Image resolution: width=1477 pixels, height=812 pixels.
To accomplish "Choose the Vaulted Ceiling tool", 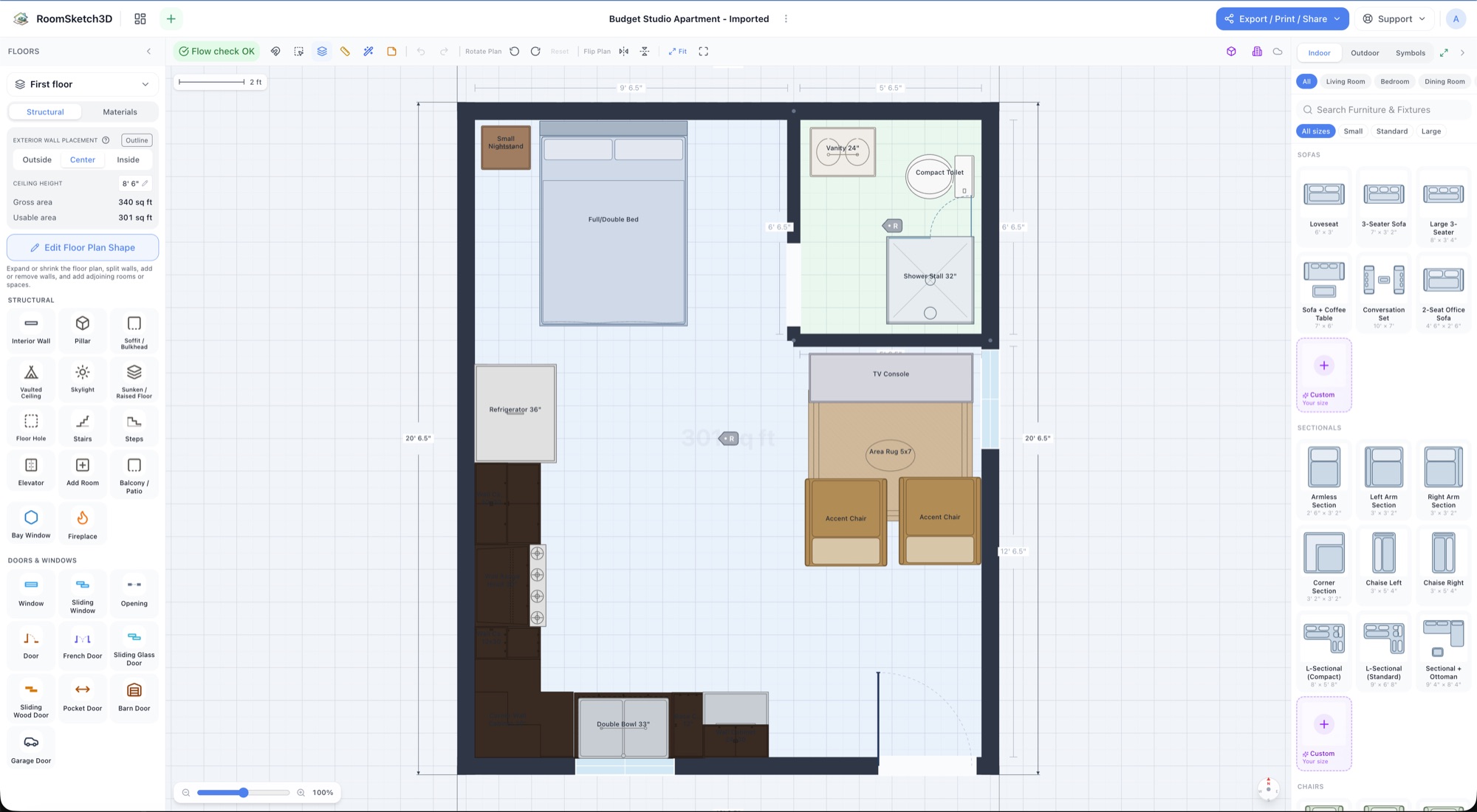I will (31, 379).
